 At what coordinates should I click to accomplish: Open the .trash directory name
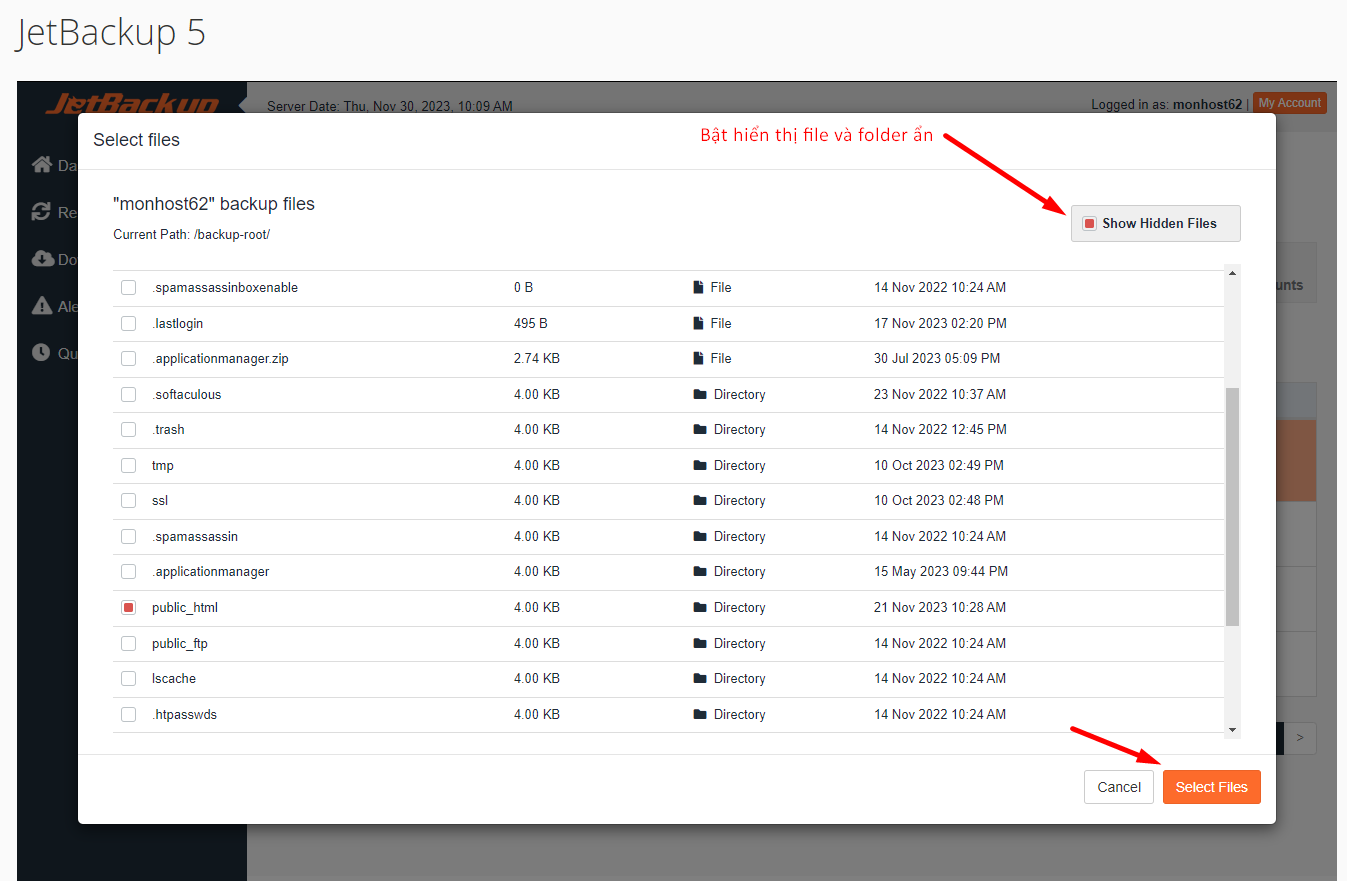(x=168, y=429)
